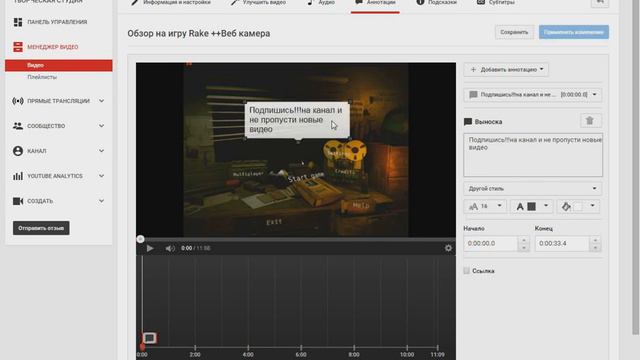Image resolution: width=640 pixels, height=360 pixels.
Task: Click the Создать camera icon
Action: coord(18,201)
